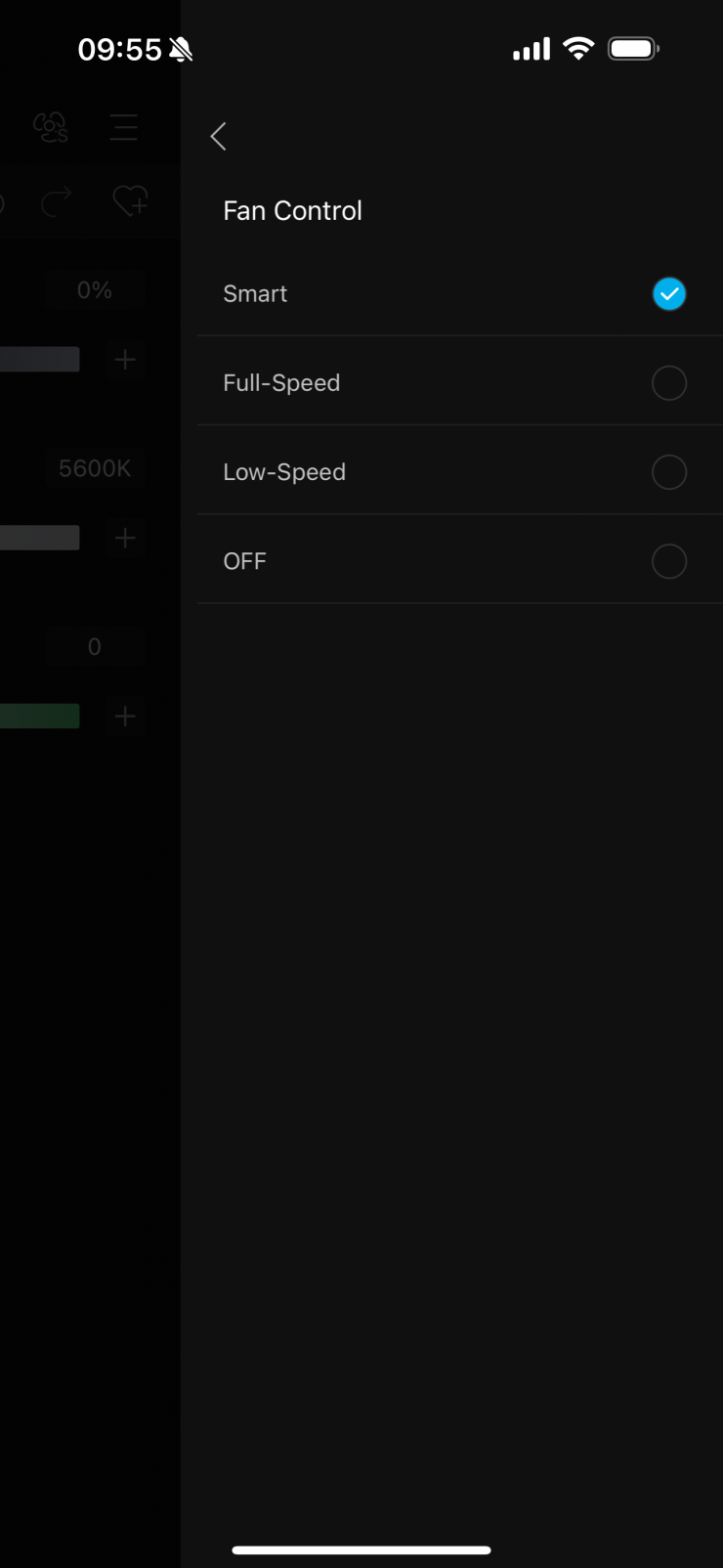Select the Low-Speed radio button
Viewport: 723px width, 1568px height.
pyautogui.click(x=669, y=472)
